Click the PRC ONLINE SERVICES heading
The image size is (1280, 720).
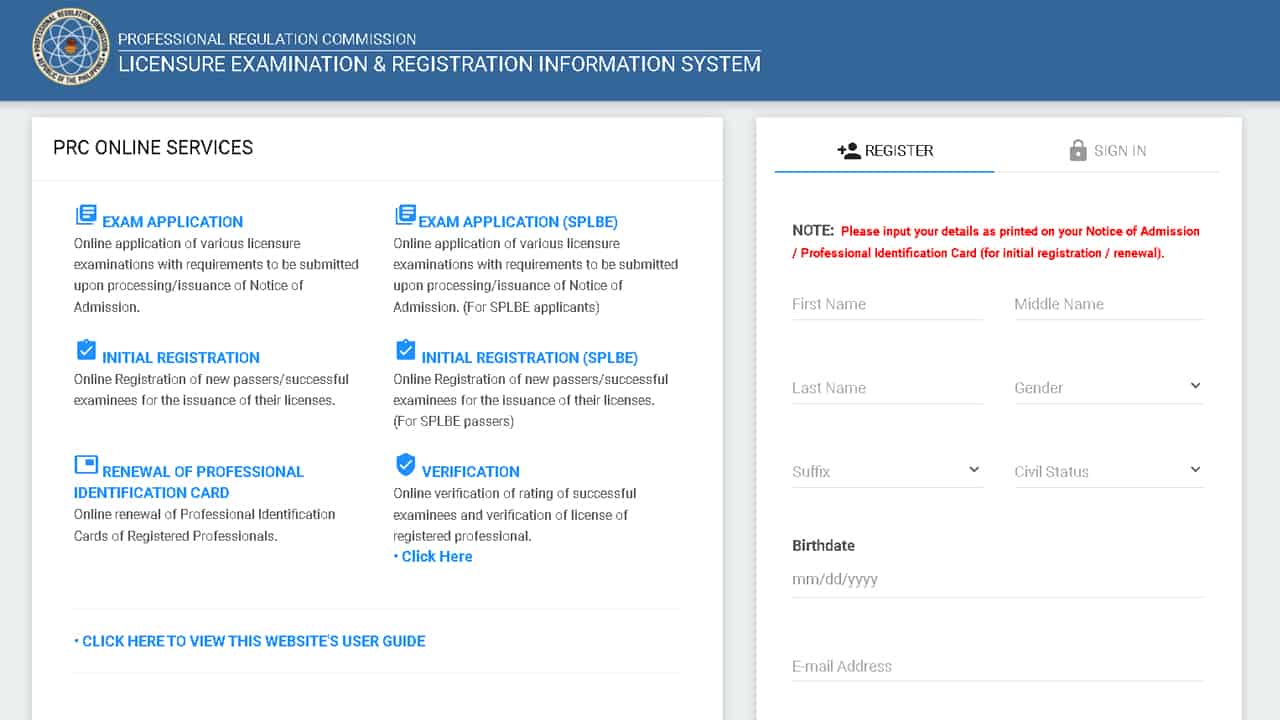coord(153,148)
